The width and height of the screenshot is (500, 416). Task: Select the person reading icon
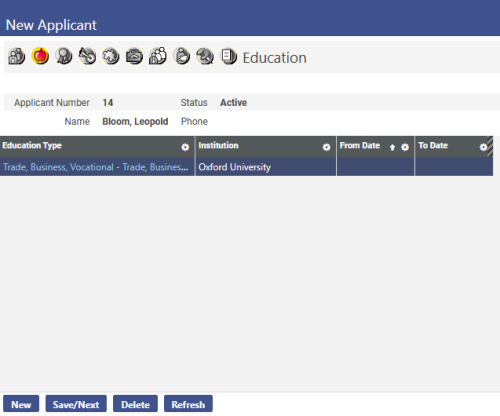182,56
